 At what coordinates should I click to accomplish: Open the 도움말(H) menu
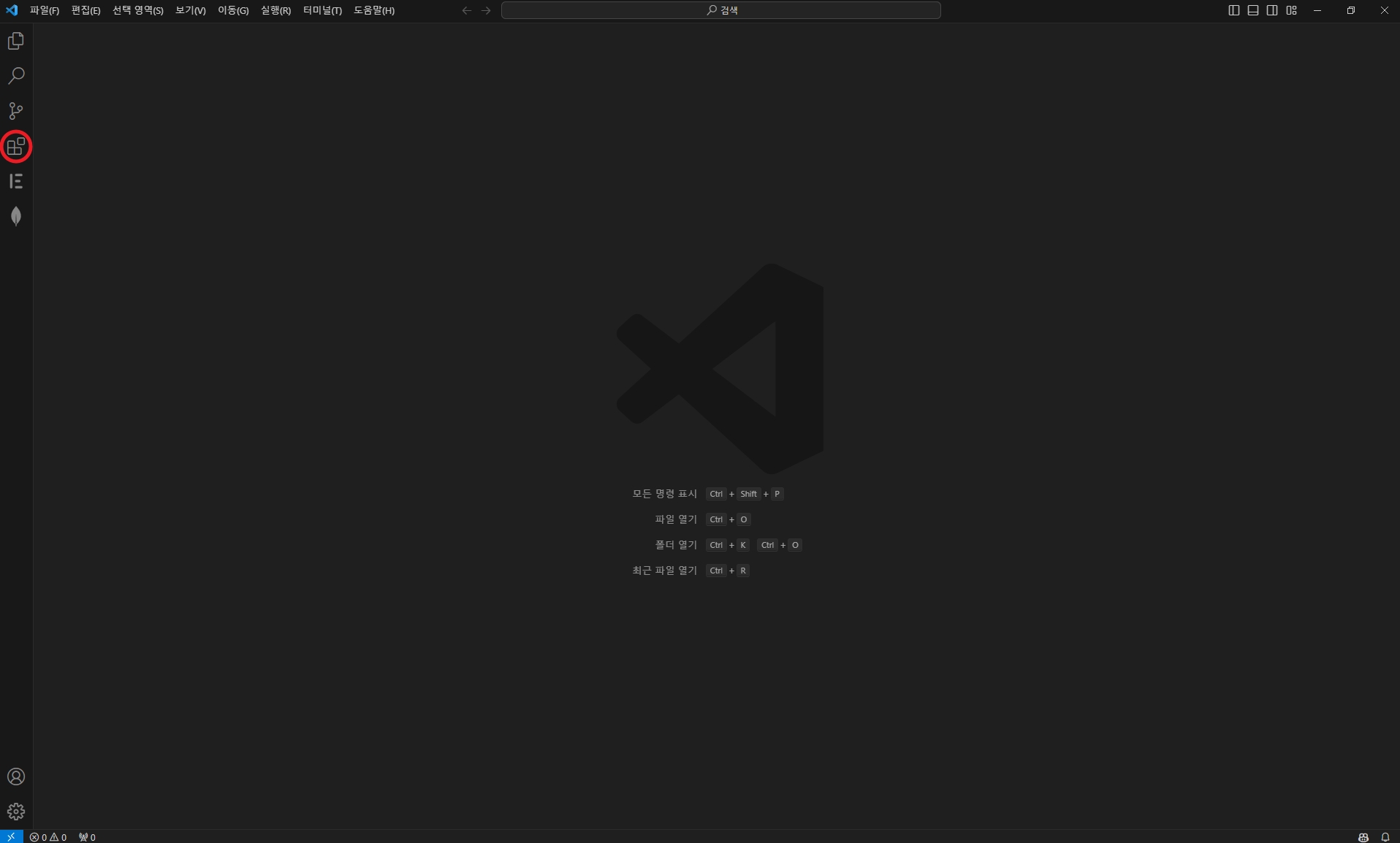374,10
